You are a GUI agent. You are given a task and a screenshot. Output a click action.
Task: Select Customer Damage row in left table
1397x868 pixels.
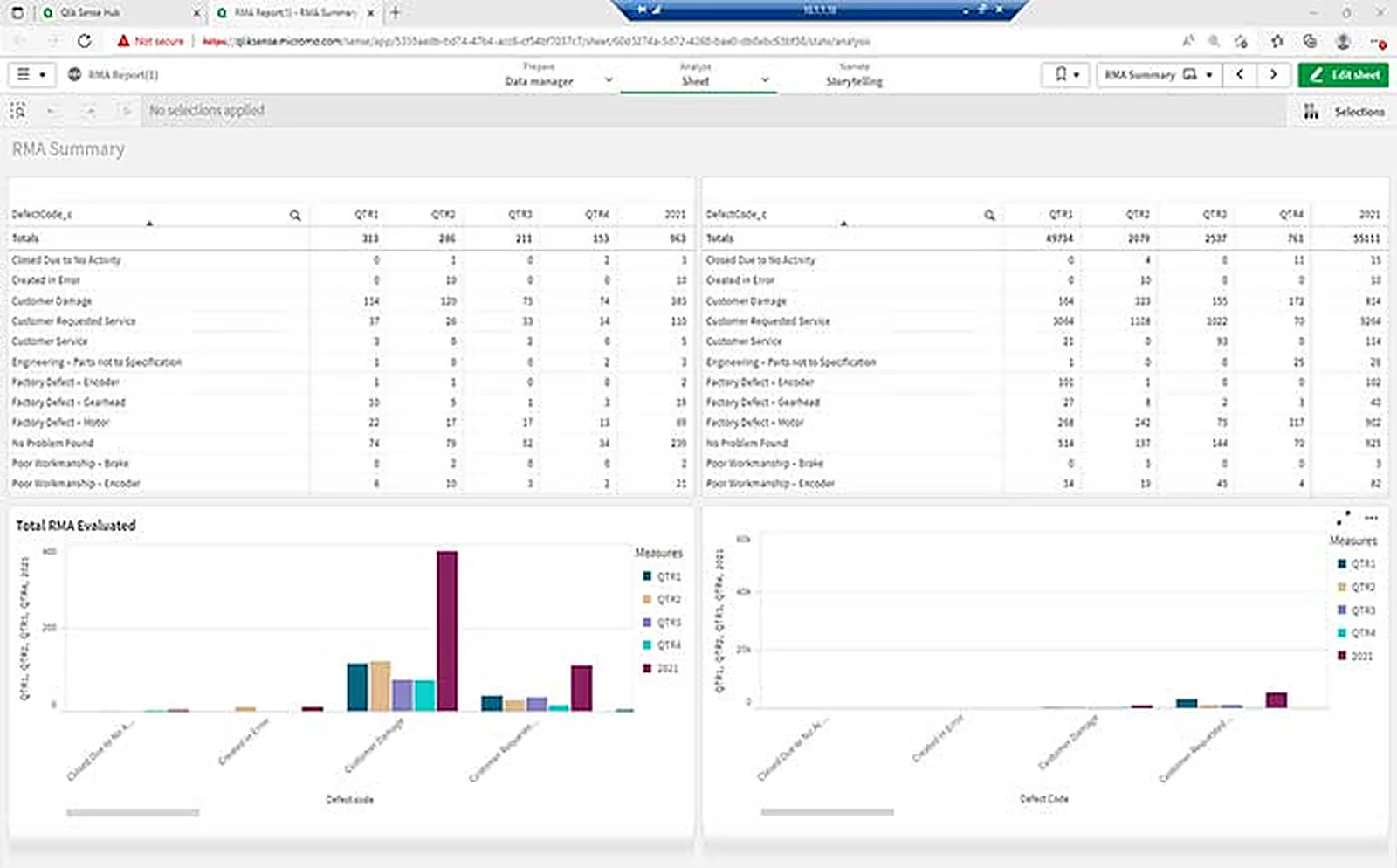(350, 301)
